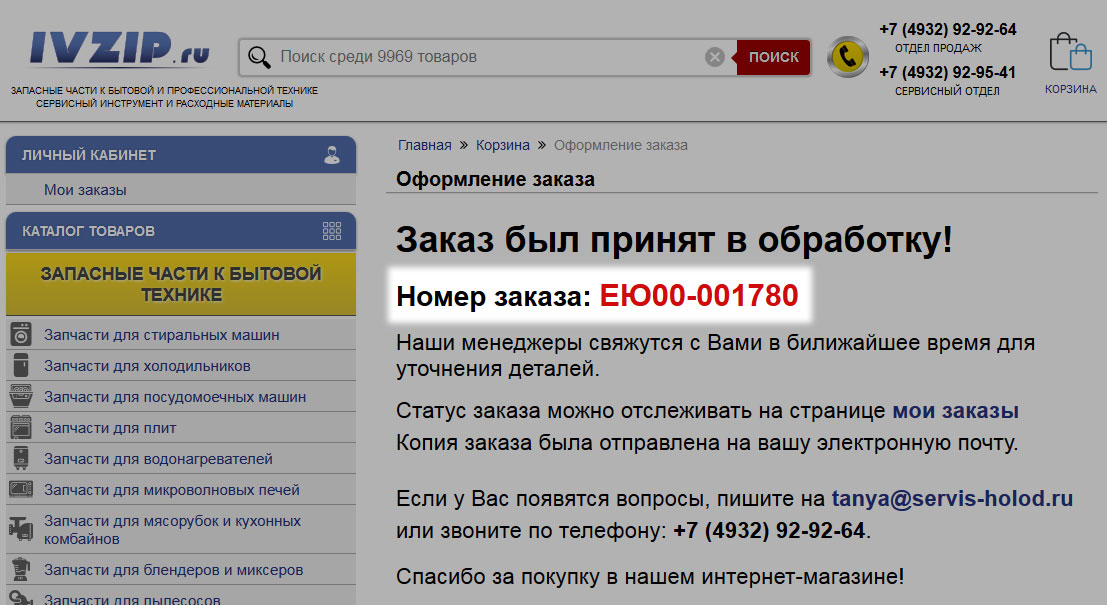
Task: Open Запчасти для водонагревателей category
Action: tap(158, 459)
